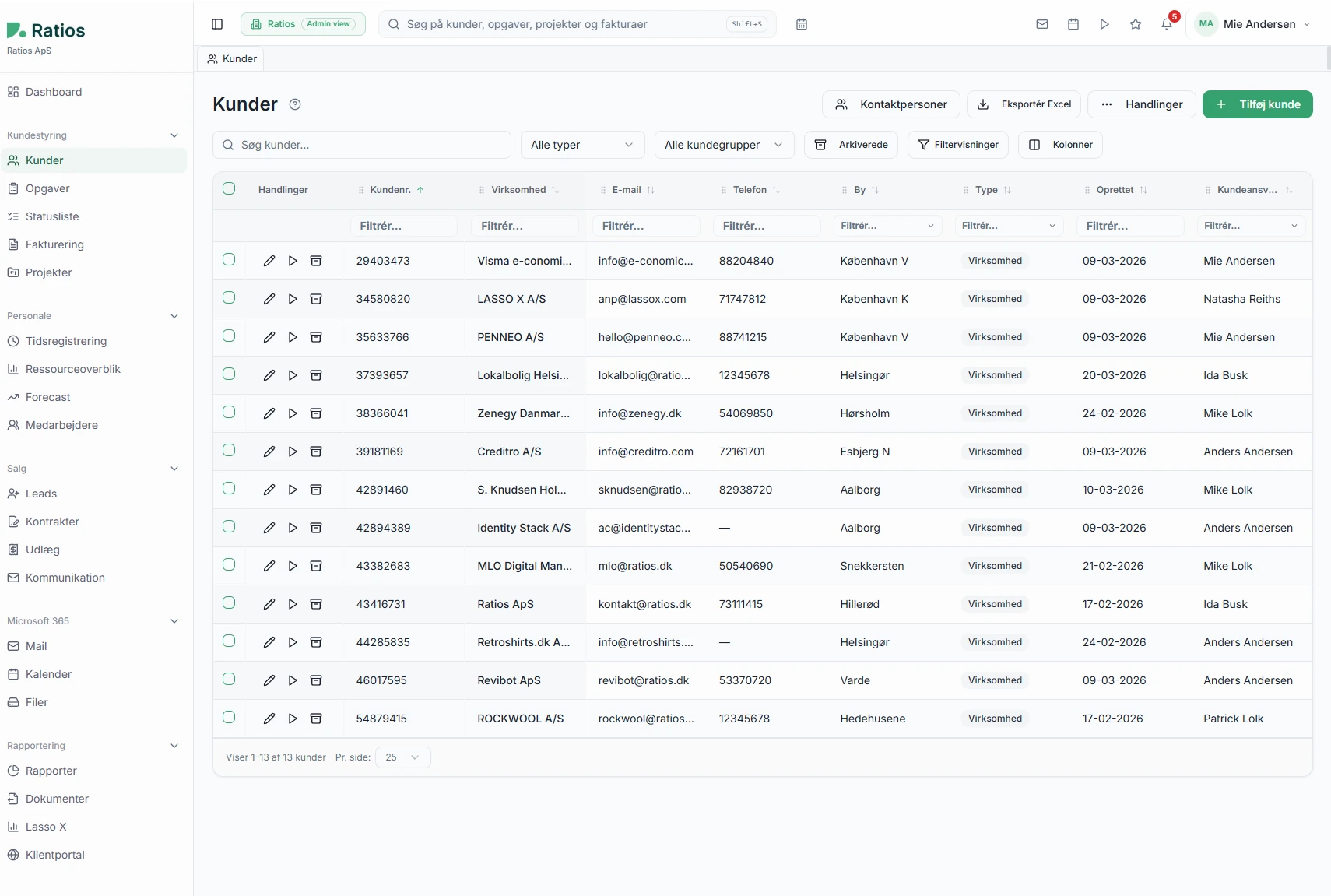
Task: Open Kontaktpersoner
Action: [x=890, y=104]
